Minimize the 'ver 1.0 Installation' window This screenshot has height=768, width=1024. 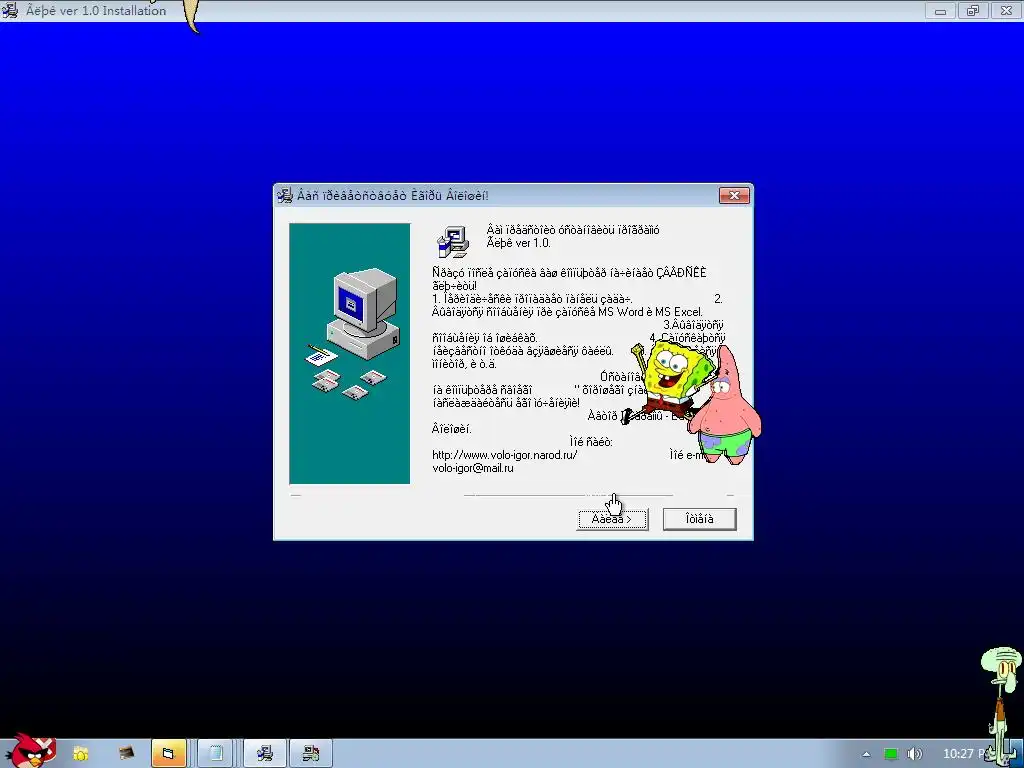pos(940,10)
